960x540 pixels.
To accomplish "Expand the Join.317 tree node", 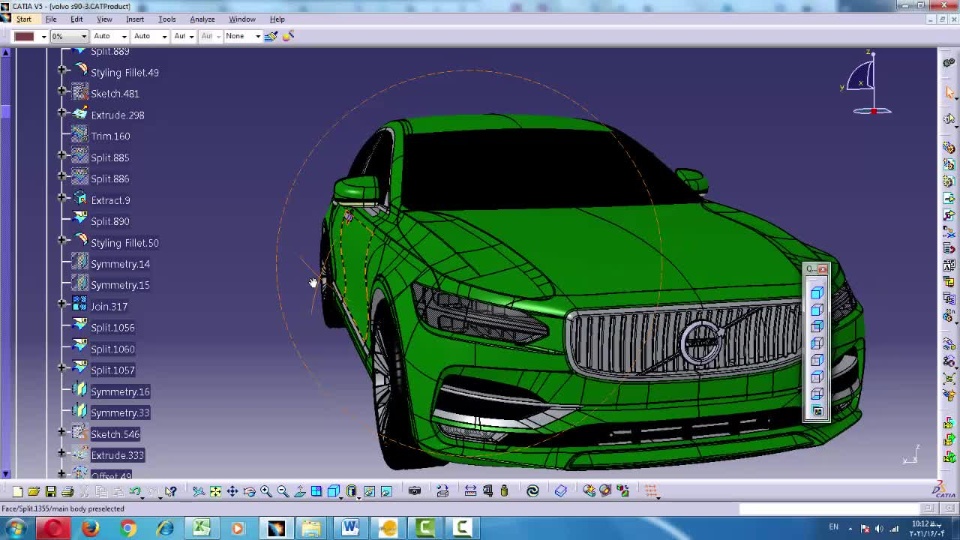I will 62,304.
